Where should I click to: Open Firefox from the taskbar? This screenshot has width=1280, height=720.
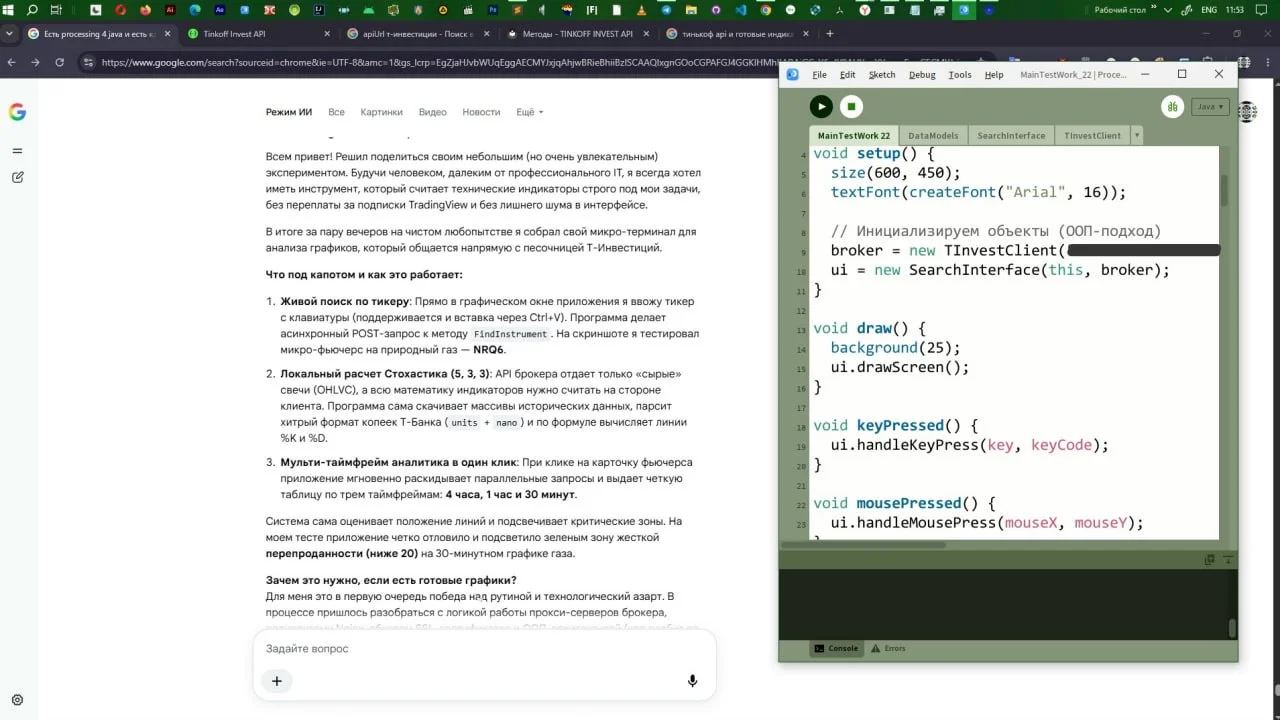point(146,10)
